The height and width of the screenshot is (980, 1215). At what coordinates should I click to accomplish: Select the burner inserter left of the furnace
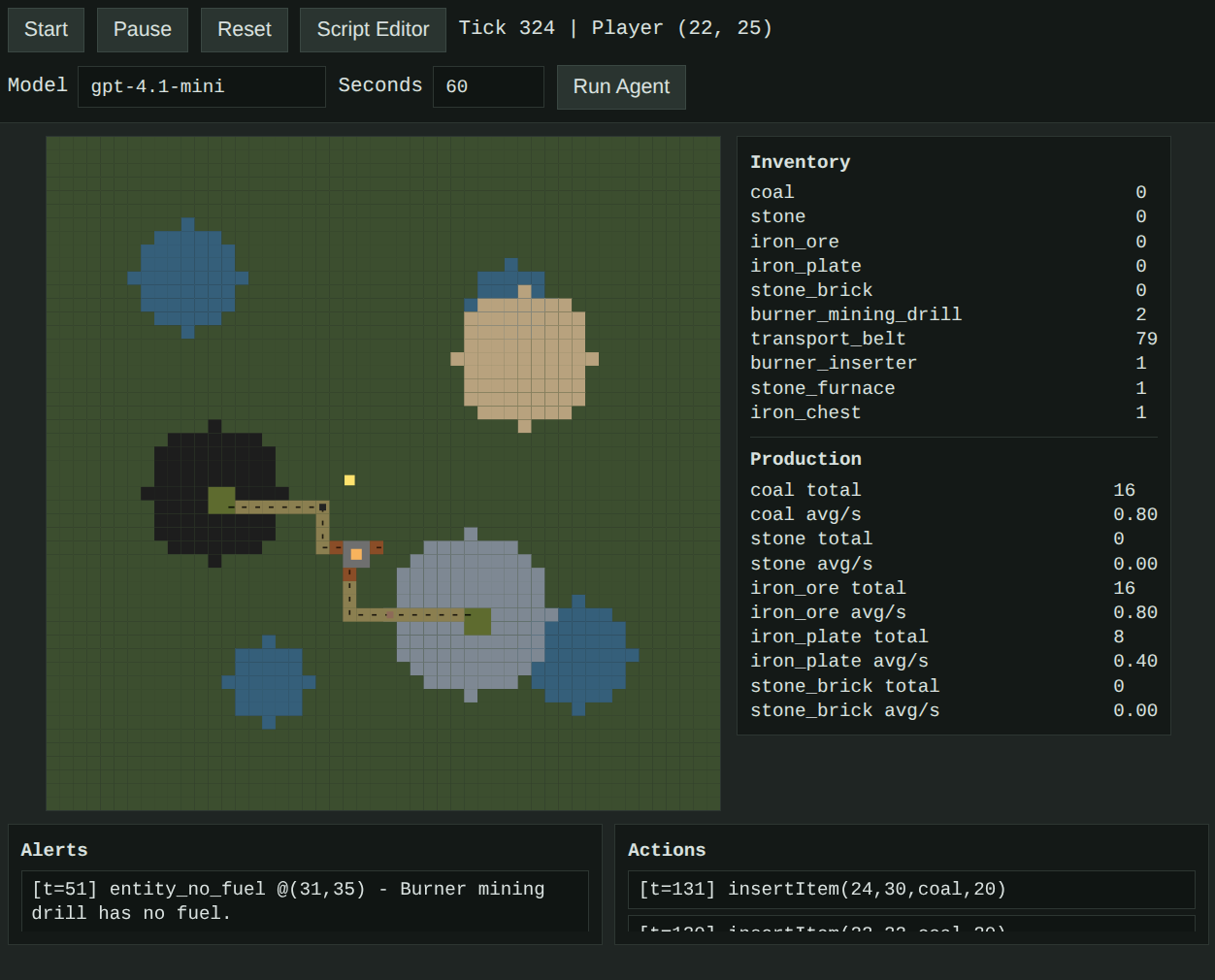pyautogui.click(x=336, y=548)
